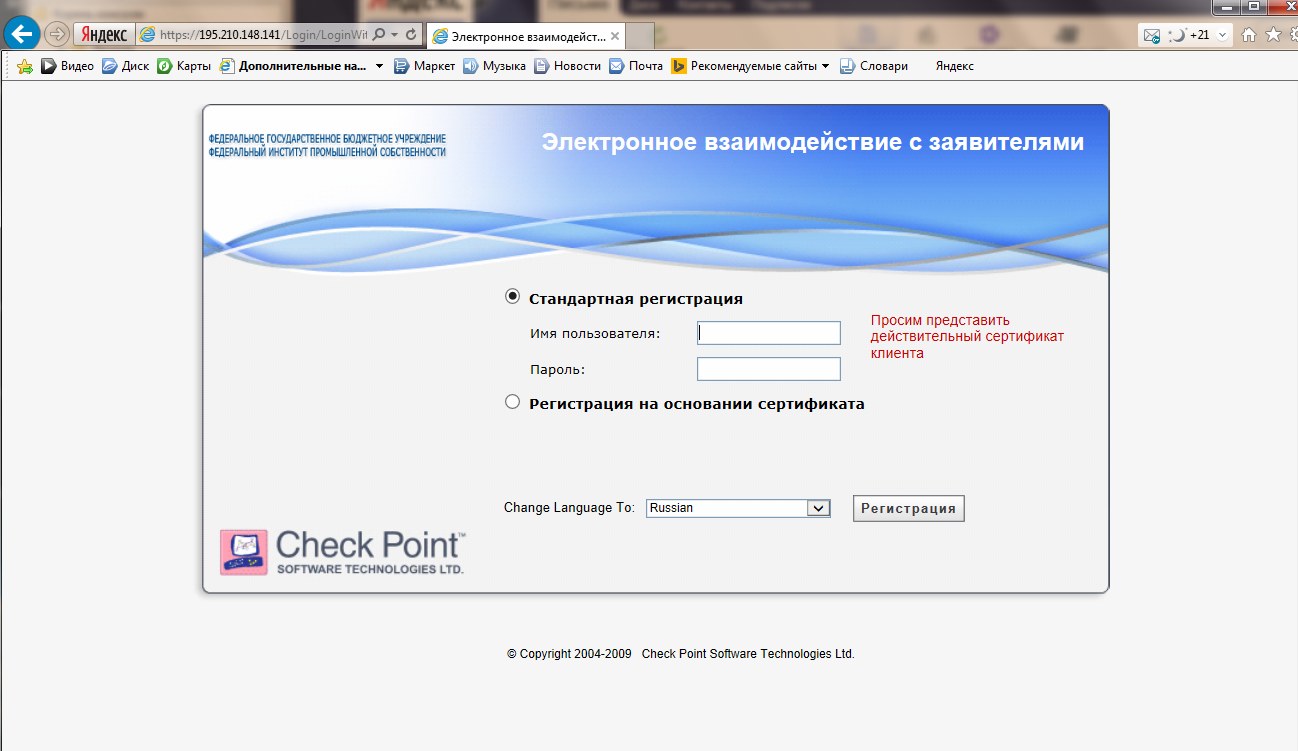Open the mail envelope icon in toolbar
This screenshot has width=1298, height=751.
[x=1151, y=35]
